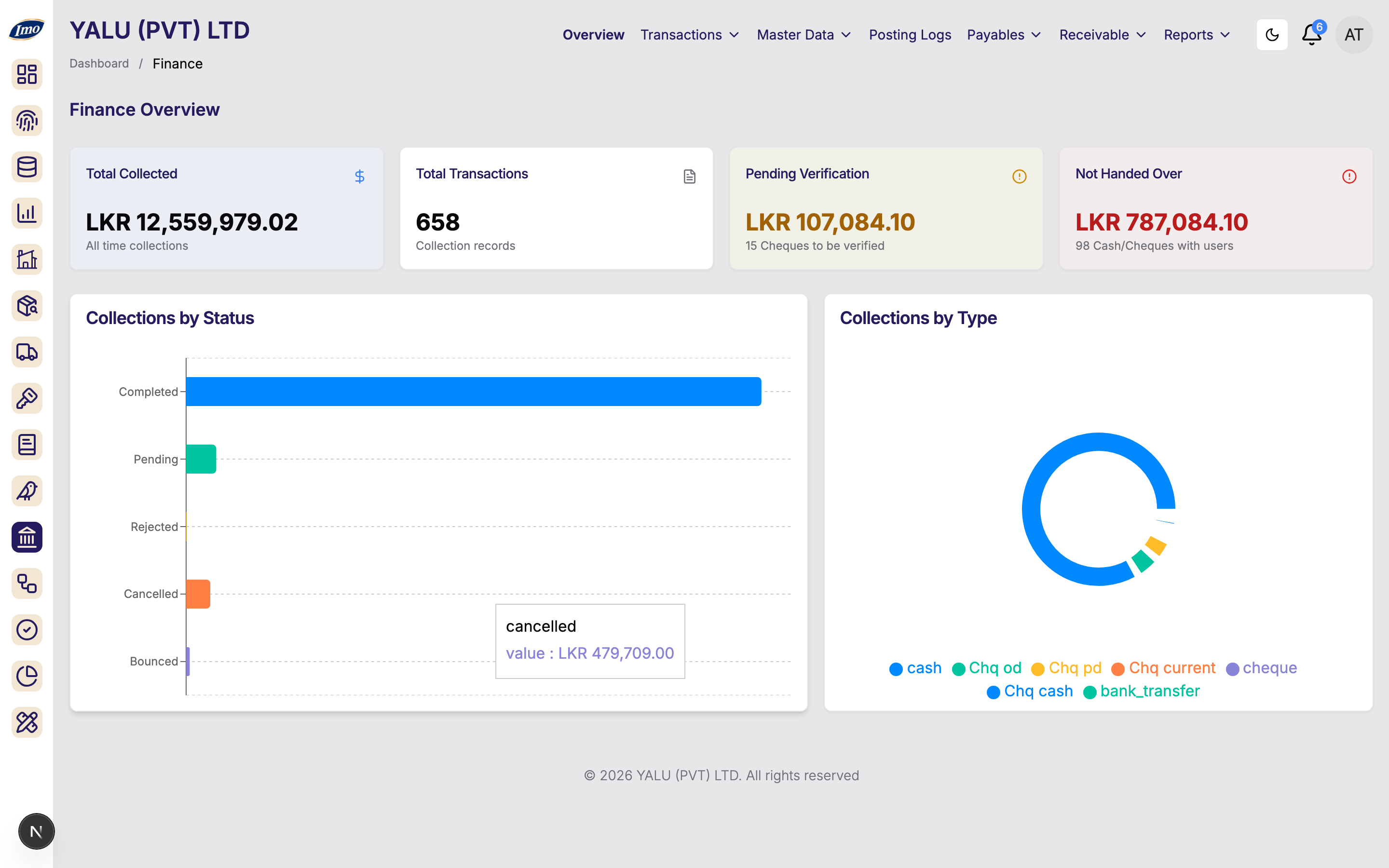This screenshot has width=1389, height=868.
Task: Click the notification bell icon
Action: 1311,34
